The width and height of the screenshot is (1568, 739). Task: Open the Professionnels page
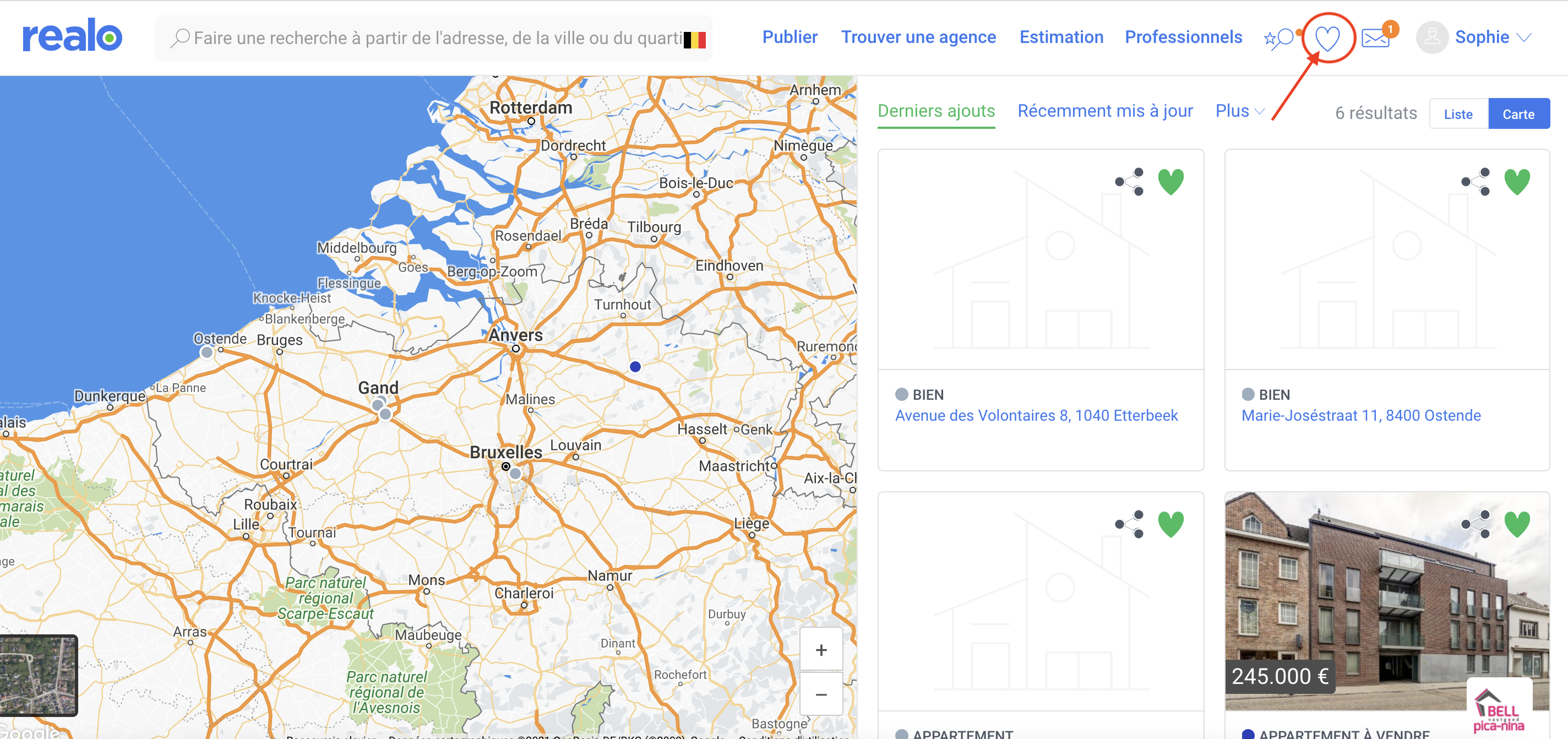click(1183, 37)
